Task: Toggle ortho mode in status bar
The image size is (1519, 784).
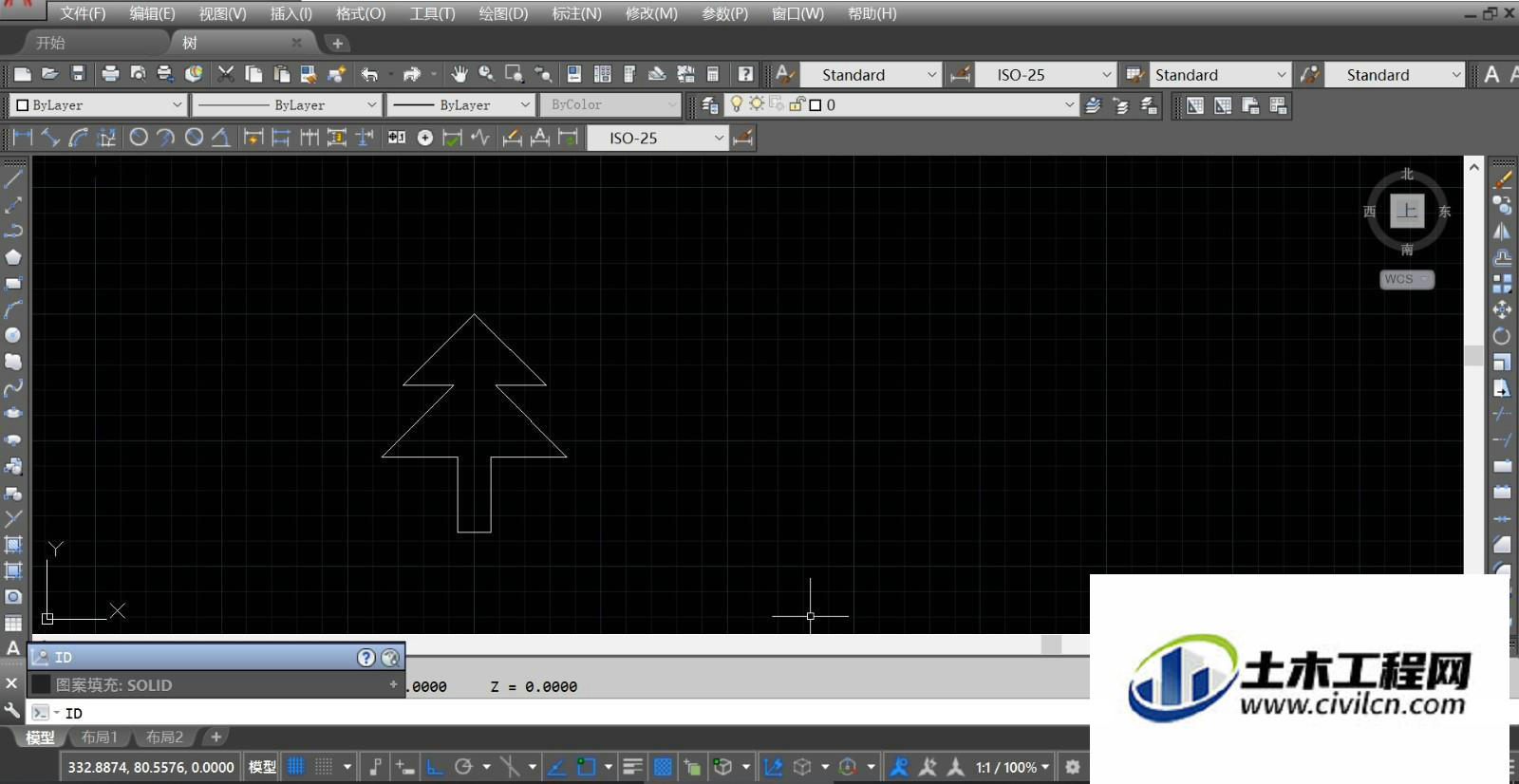Action: pos(435,766)
